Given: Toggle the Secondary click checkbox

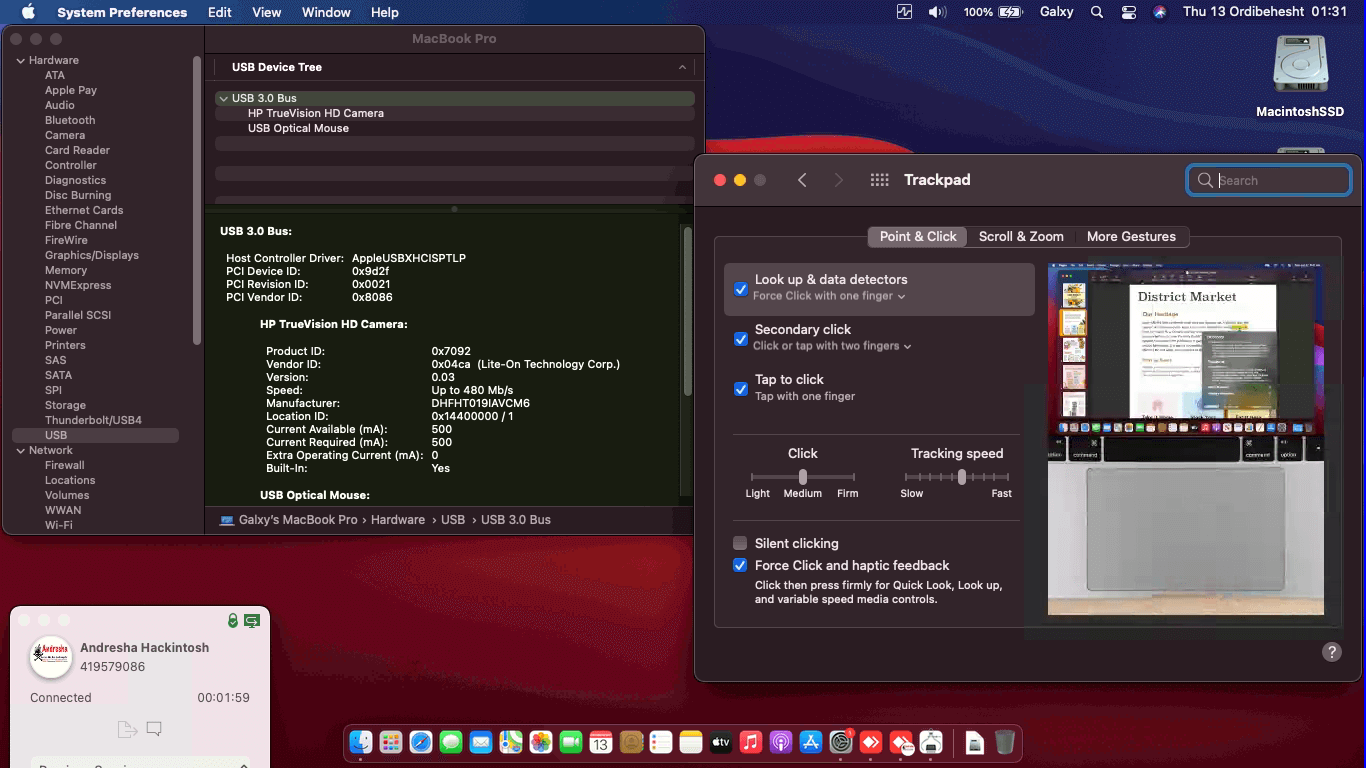Looking at the screenshot, I should 741,339.
